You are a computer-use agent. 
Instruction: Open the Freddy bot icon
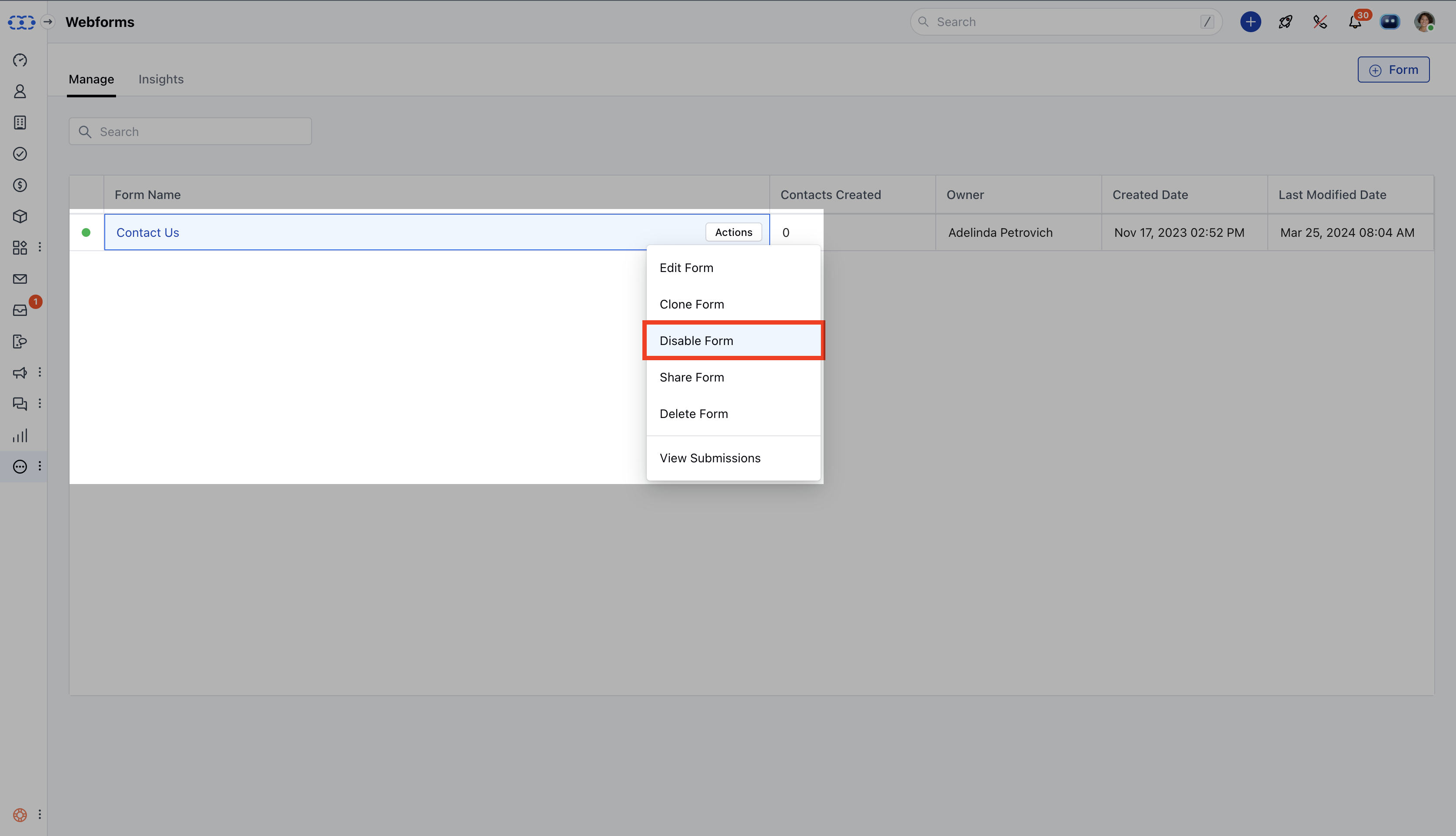point(1390,22)
